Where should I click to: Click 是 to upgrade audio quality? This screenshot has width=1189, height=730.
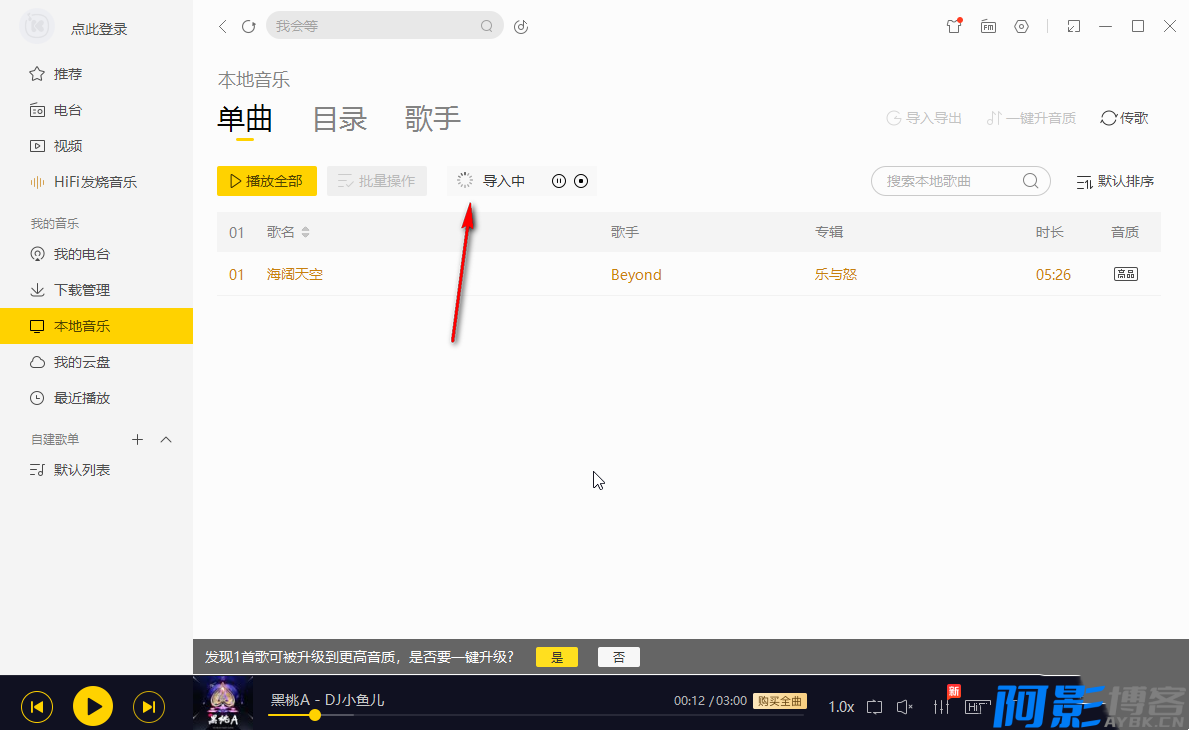557,657
